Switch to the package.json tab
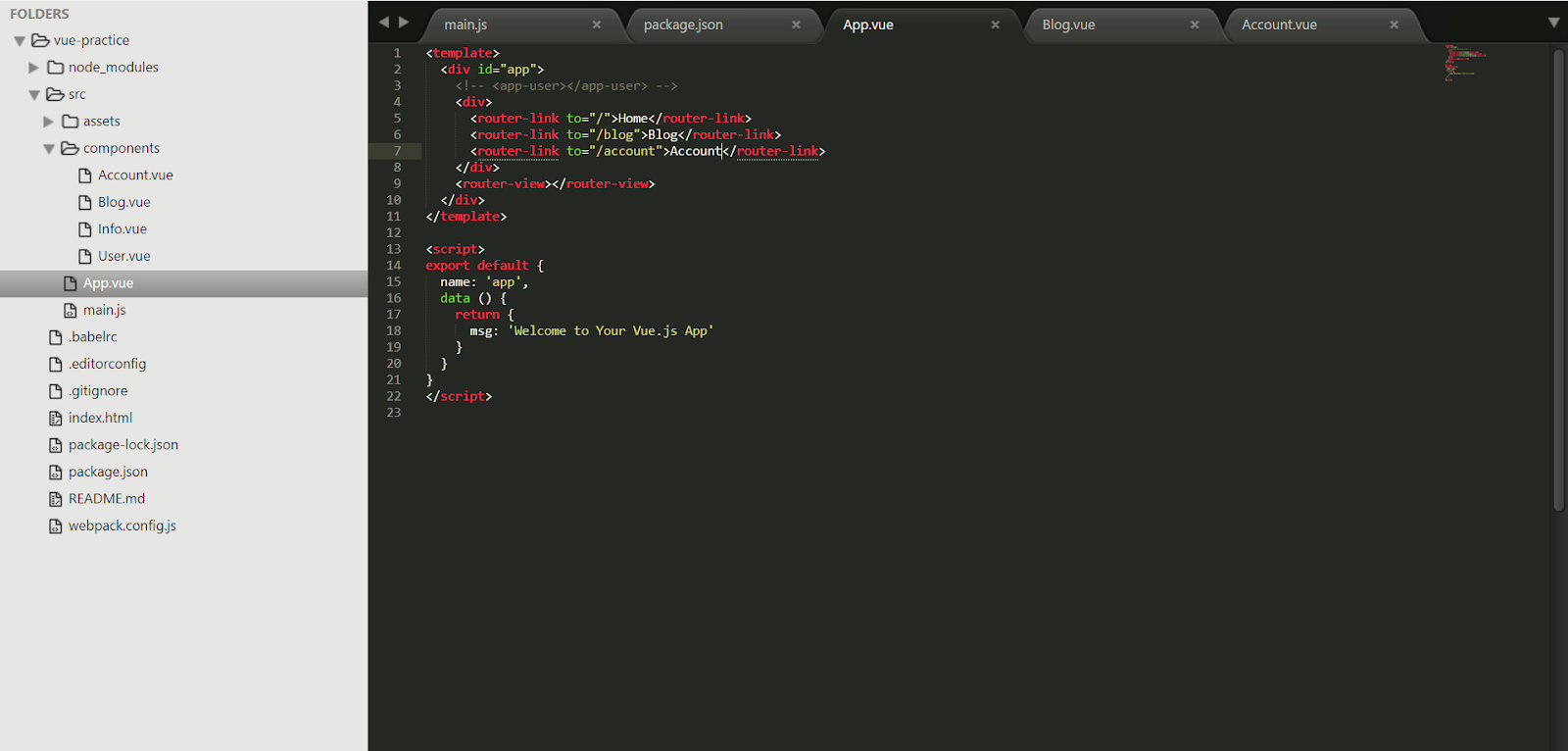This screenshot has height=751, width=1568. tap(723, 25)
